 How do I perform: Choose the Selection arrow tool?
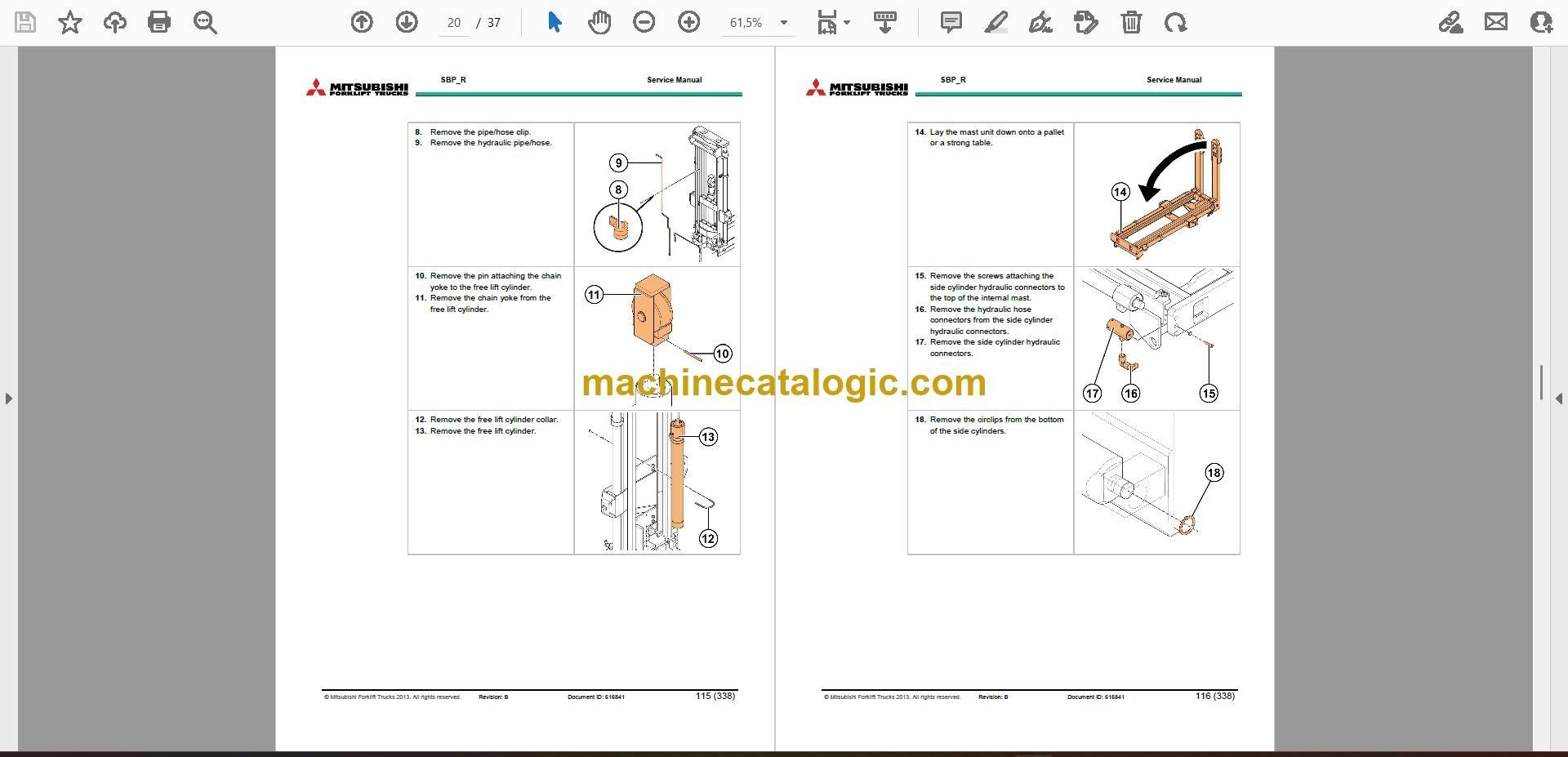pyautogui.click(x=555, y=22)
